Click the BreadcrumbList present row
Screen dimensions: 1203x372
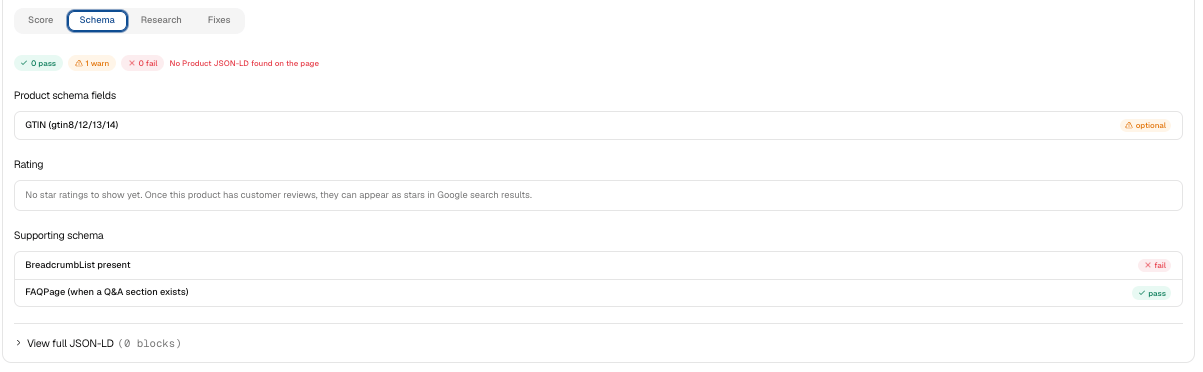pyautogui.click(x=598, y=265)
